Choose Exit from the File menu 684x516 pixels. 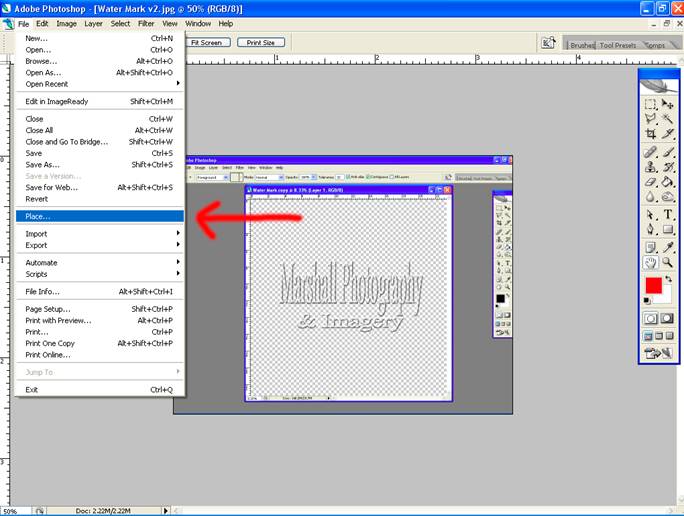[x=99, y=390]
